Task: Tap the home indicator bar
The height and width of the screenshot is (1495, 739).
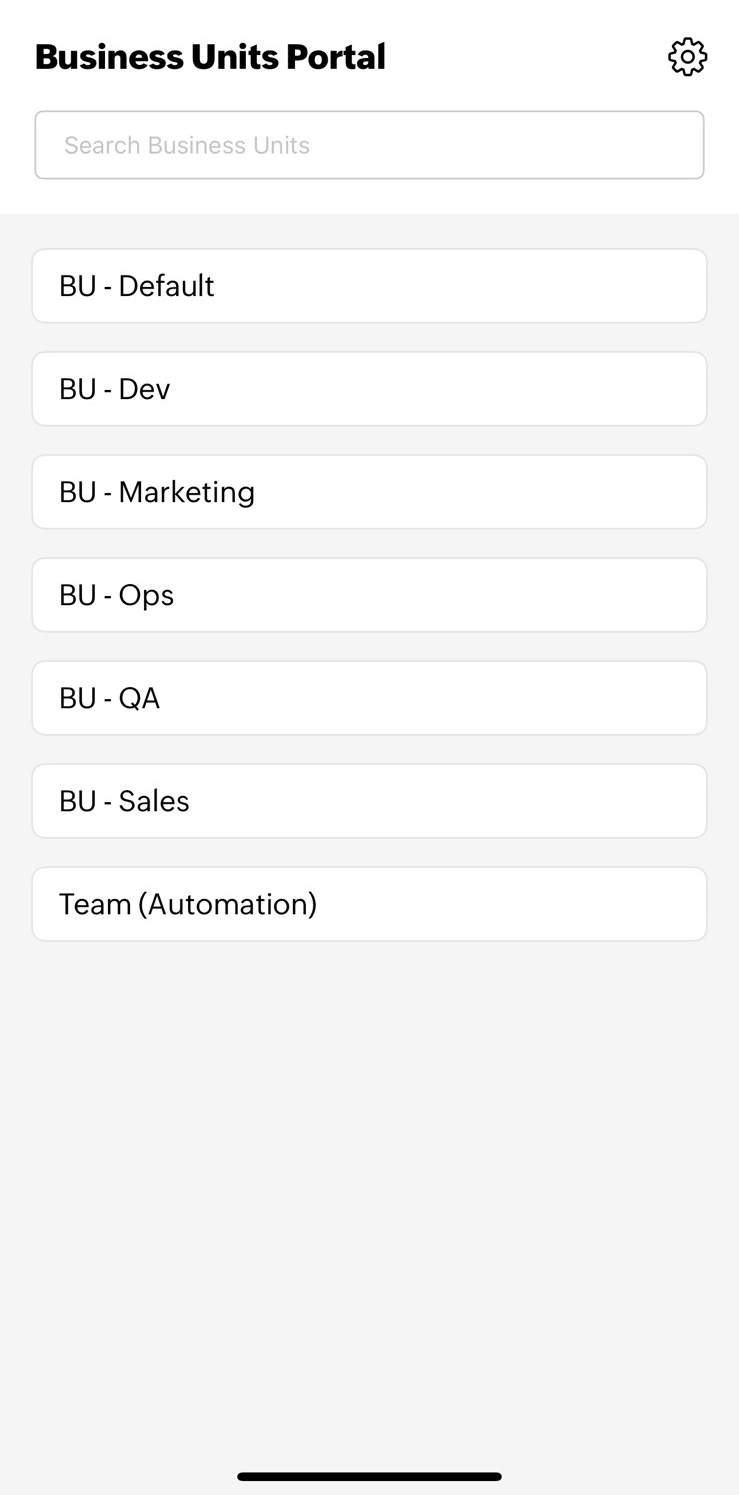Action: pos(369,1476)
